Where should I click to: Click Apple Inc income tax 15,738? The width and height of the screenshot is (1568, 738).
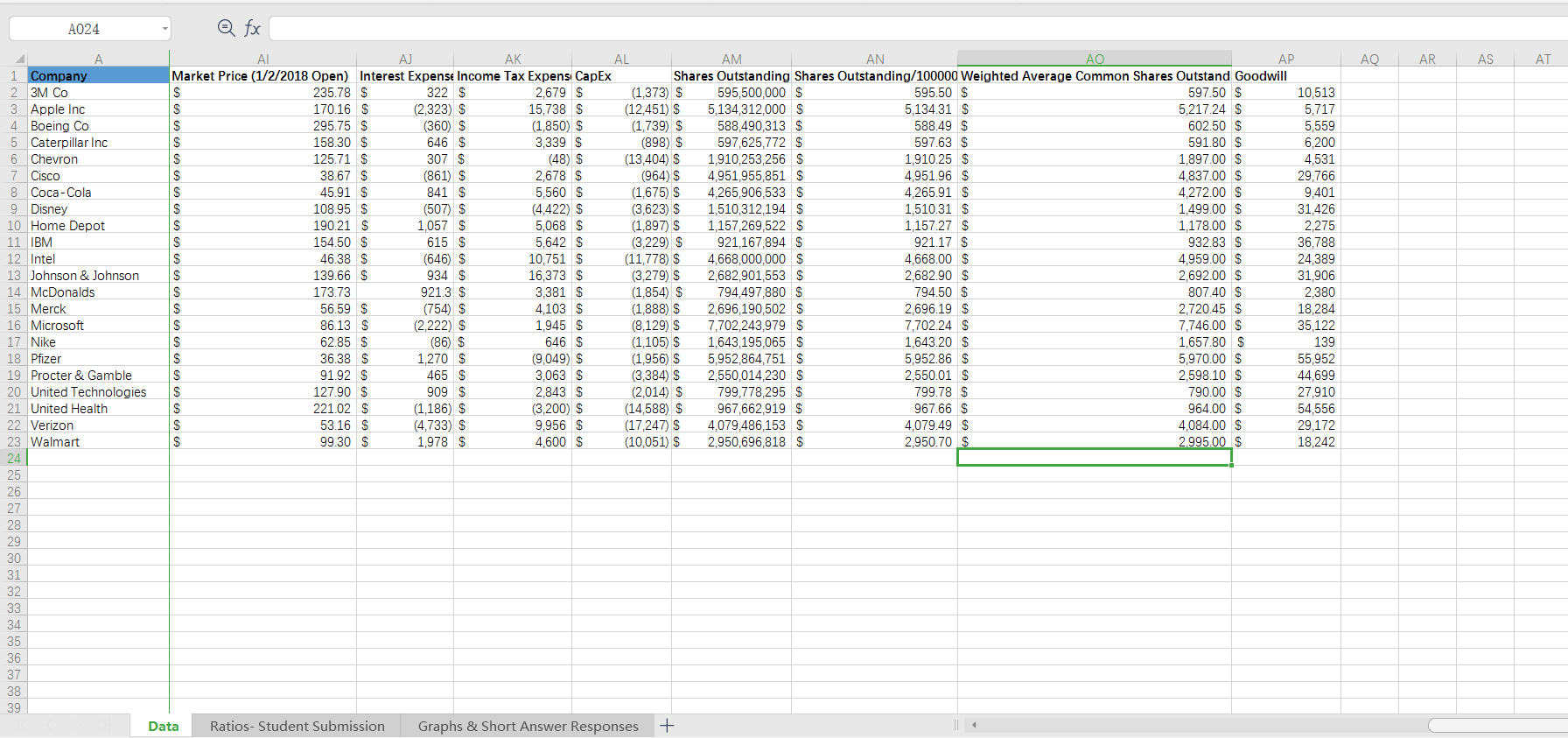(513, 109)
